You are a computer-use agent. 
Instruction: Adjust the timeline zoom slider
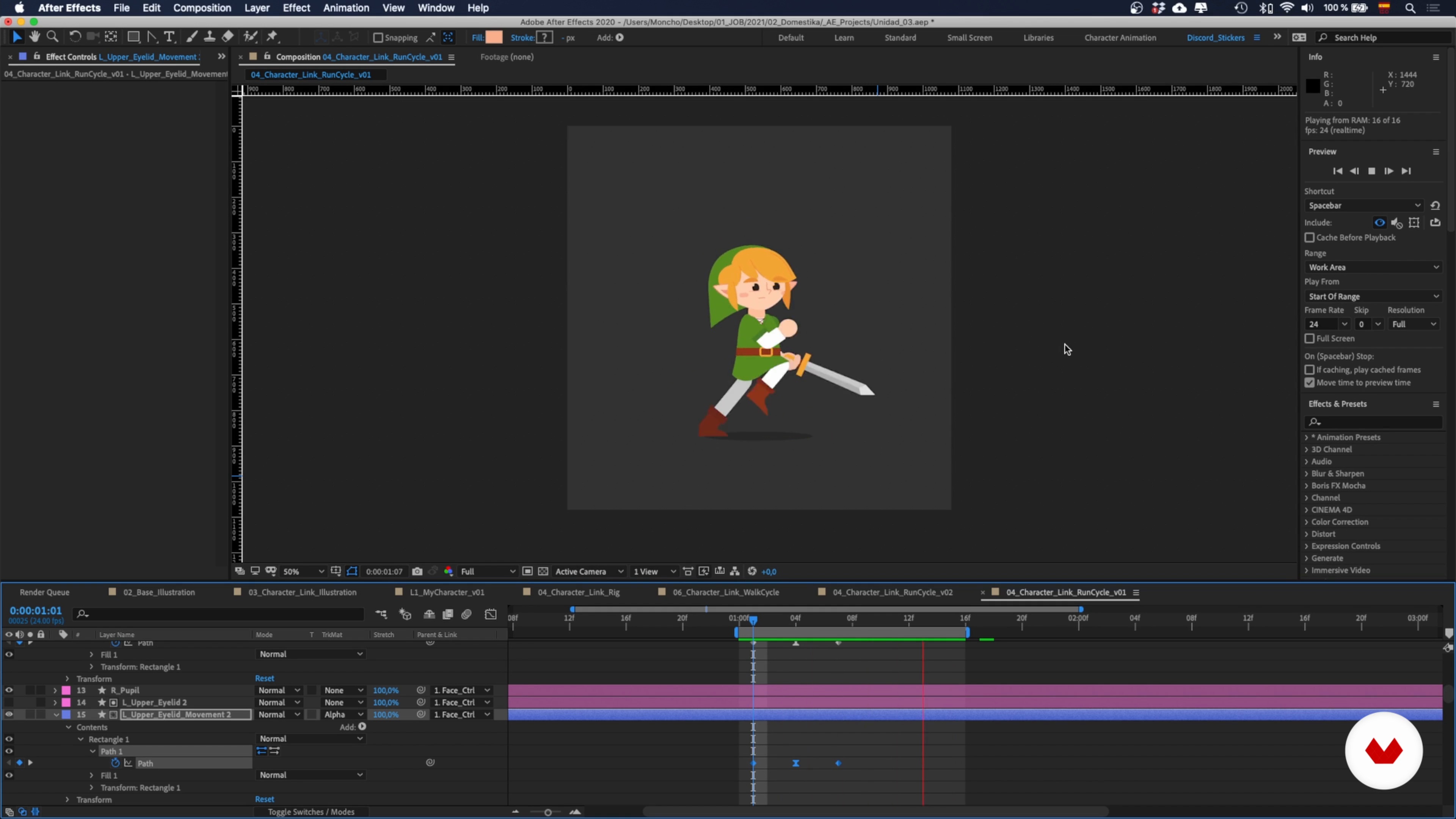547,813
